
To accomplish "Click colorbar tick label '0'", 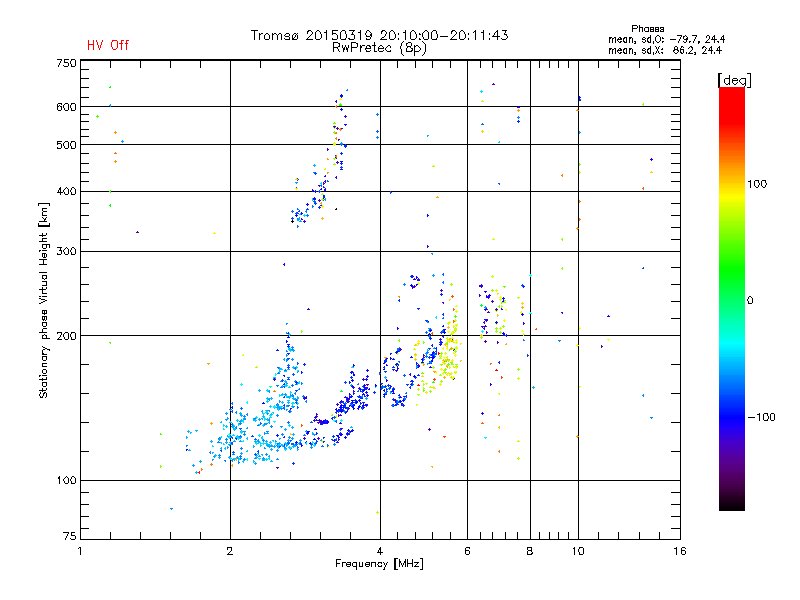I will (750, 301).
